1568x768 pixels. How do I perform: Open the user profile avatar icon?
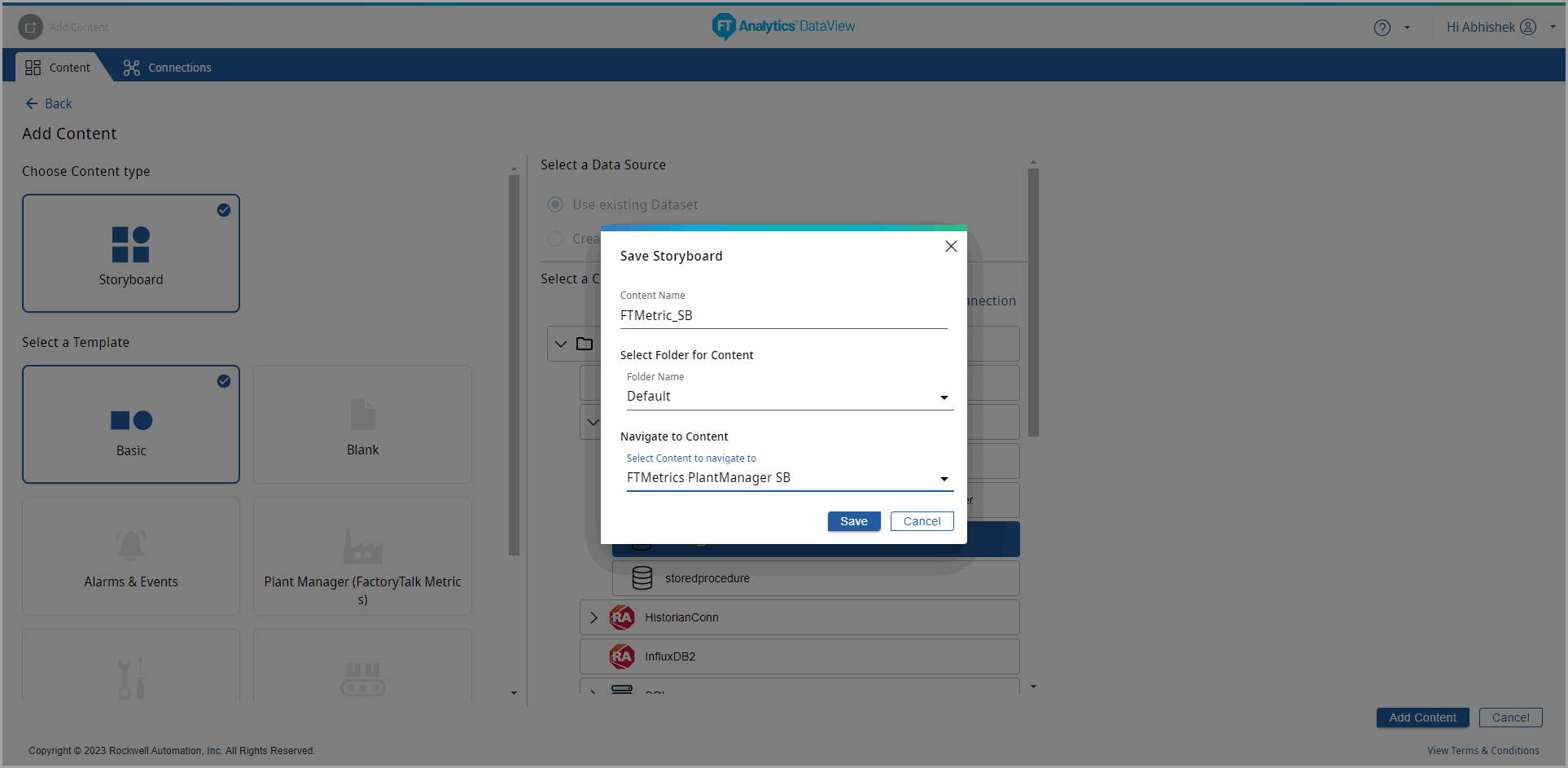(x=1528, y=27)
